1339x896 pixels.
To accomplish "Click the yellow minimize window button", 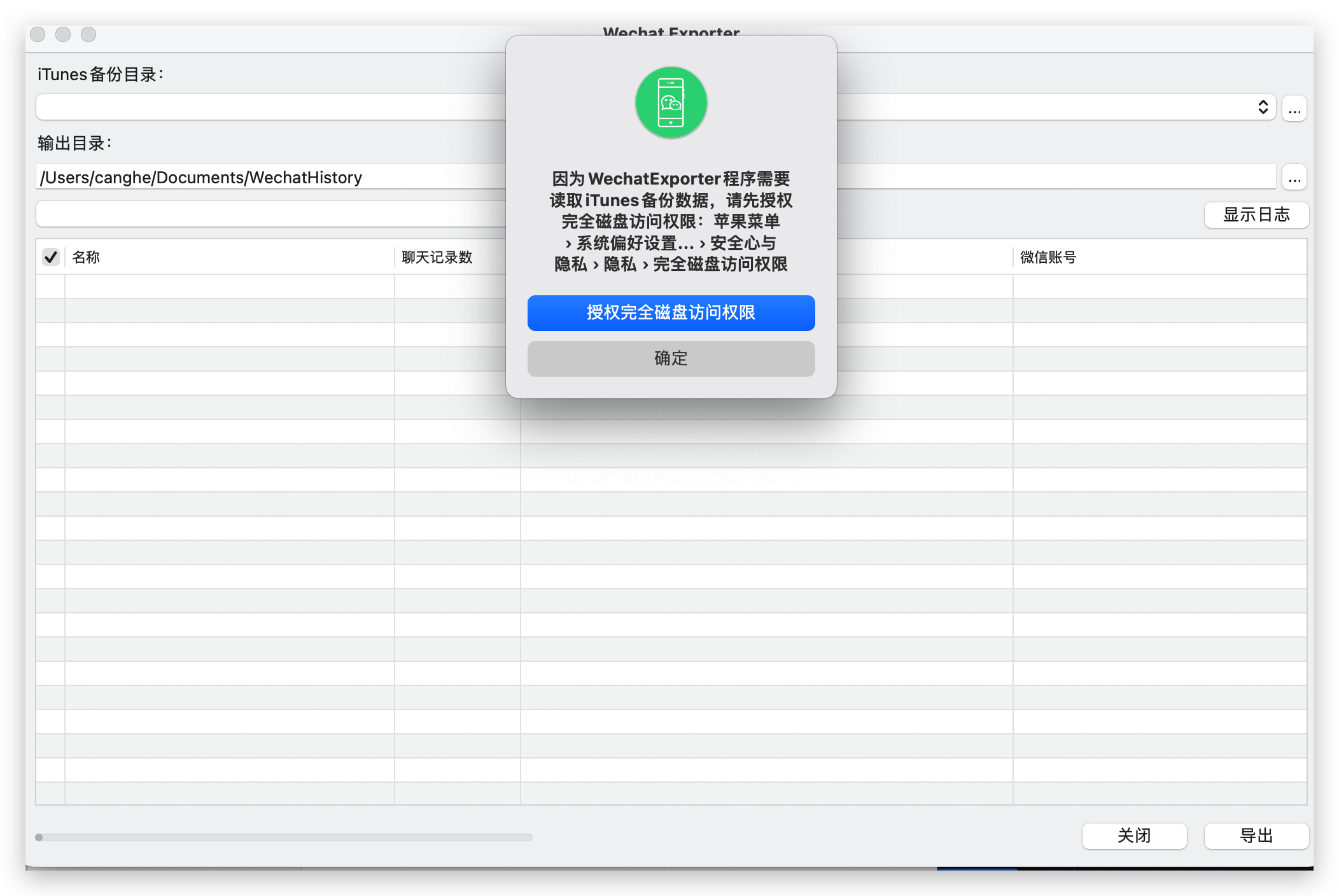I will pyautogui.click(x=63, y=34).
